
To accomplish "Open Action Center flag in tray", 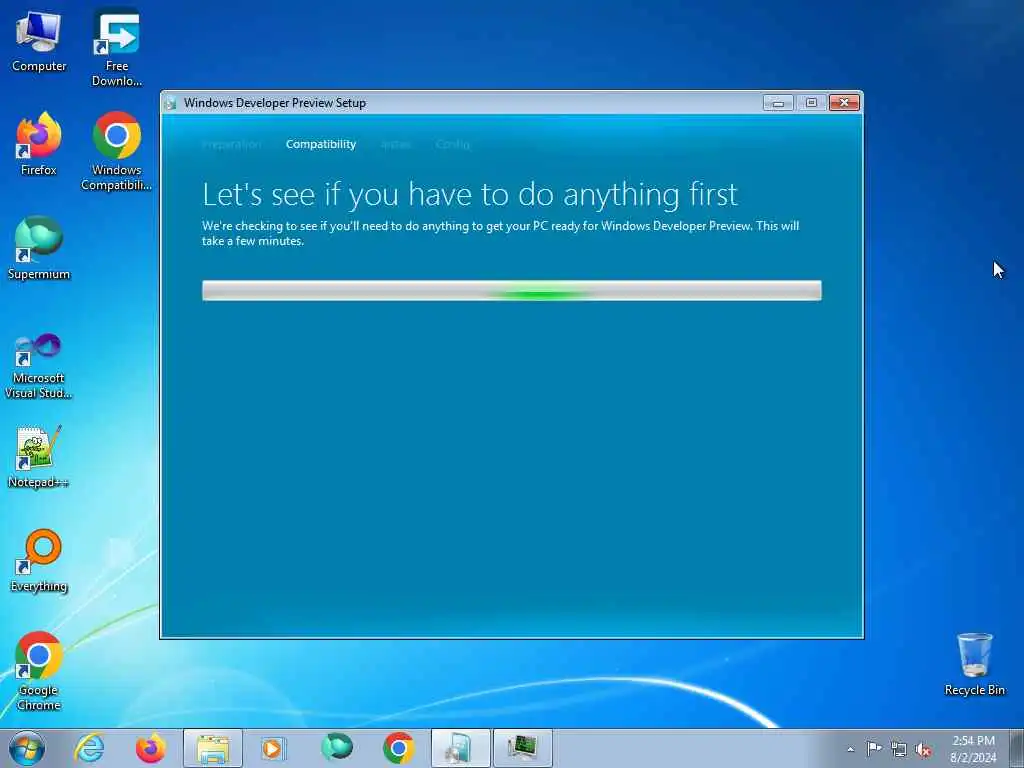I will click(x=874, y=749).
